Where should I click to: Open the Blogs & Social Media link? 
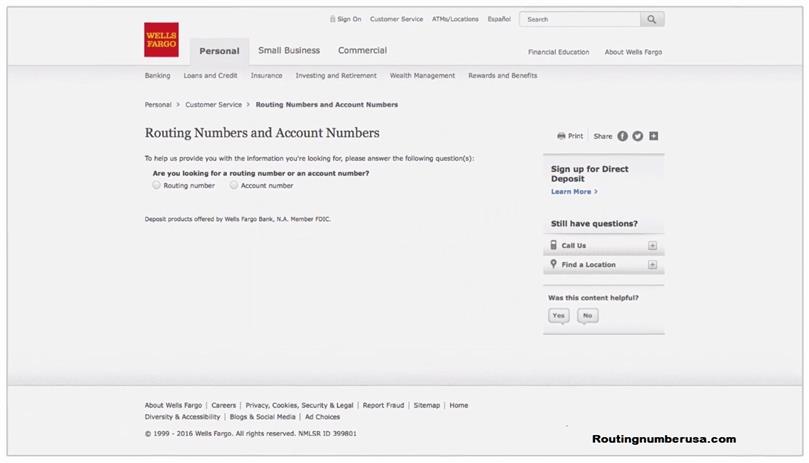pyautogui.click(x=263, y=417)
